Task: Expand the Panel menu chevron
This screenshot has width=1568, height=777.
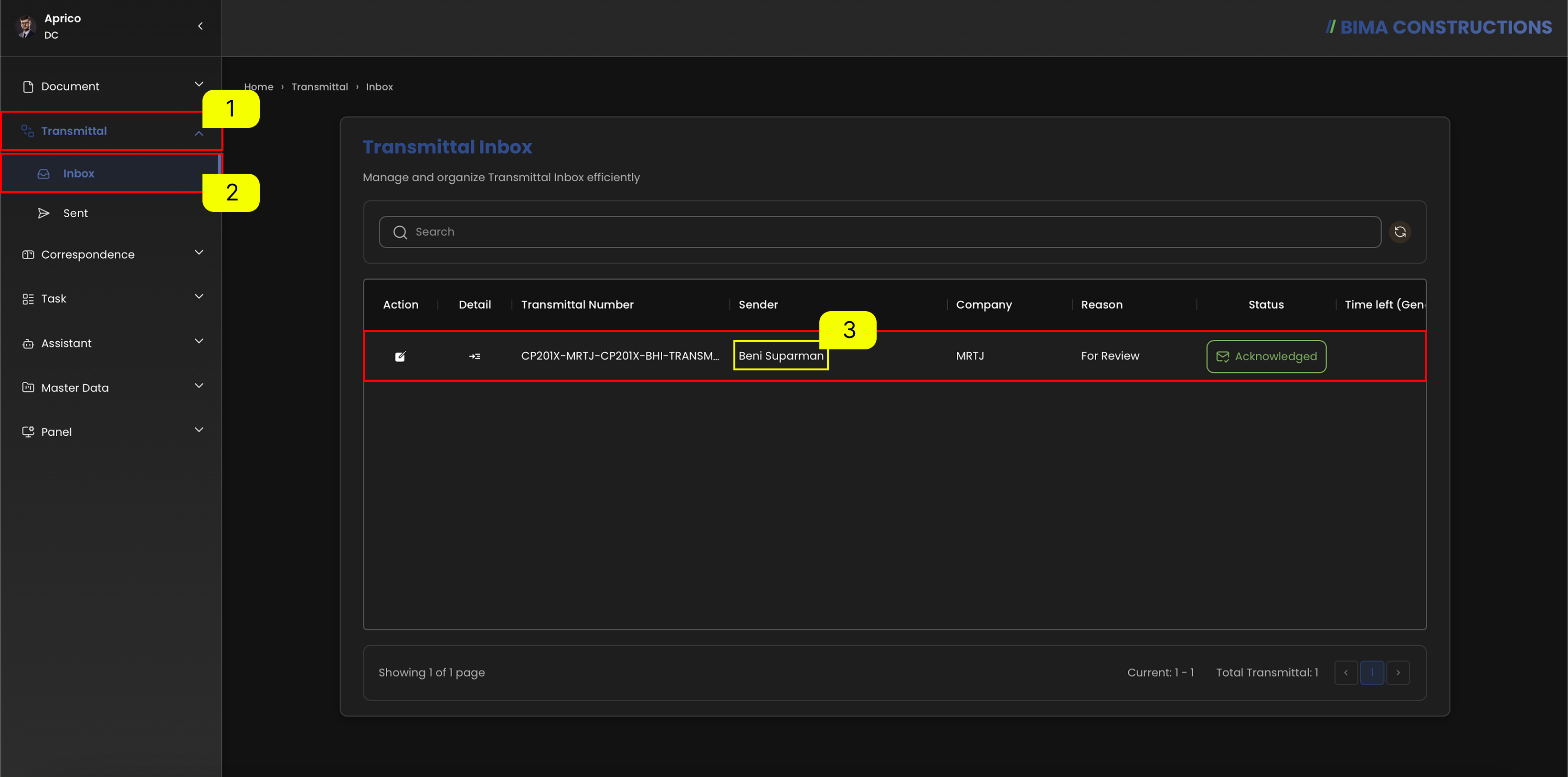Action: click(199, 430)
